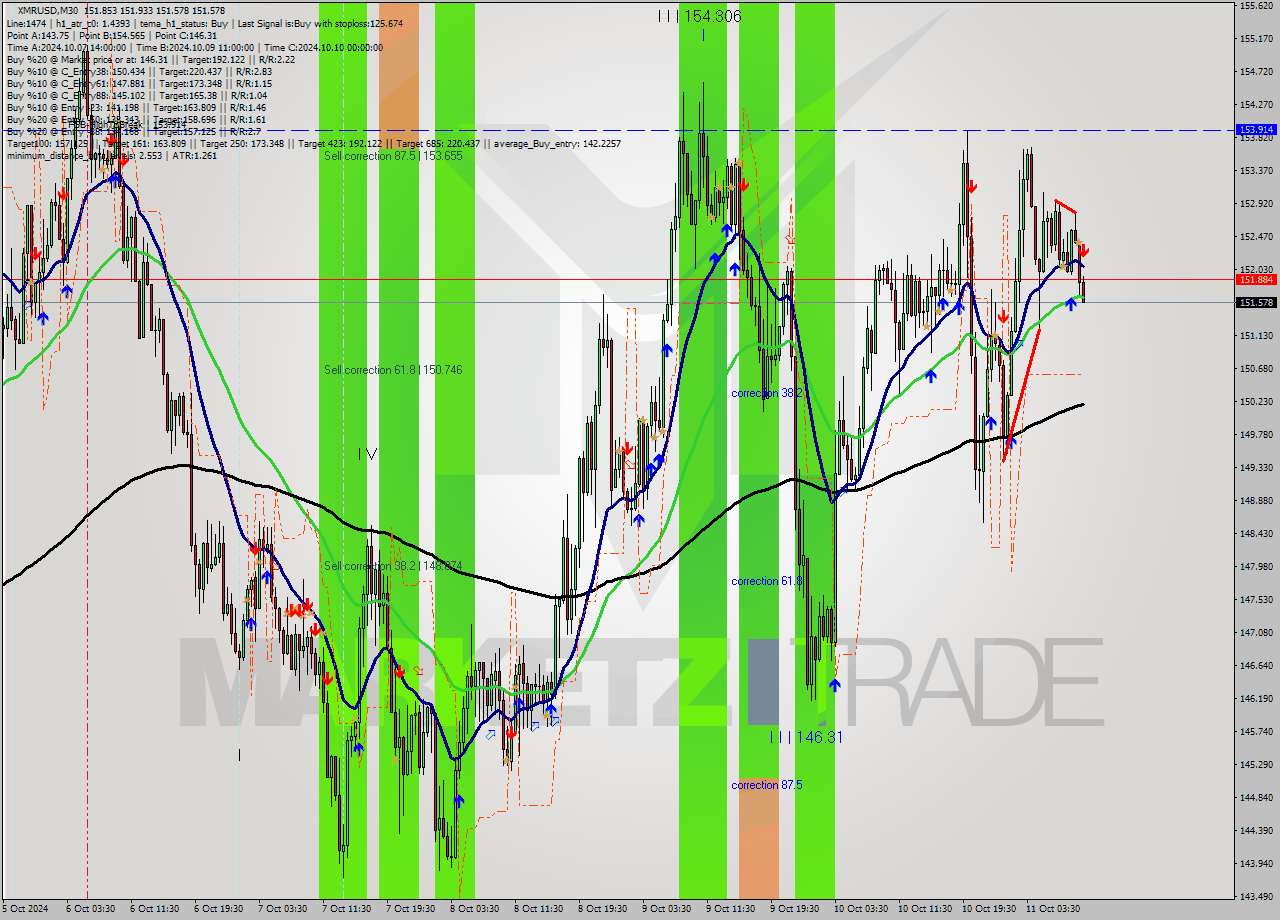Click the 144.840 price axis label
This screenshot has height=920, width=1280.
(x=1255, y=798)
